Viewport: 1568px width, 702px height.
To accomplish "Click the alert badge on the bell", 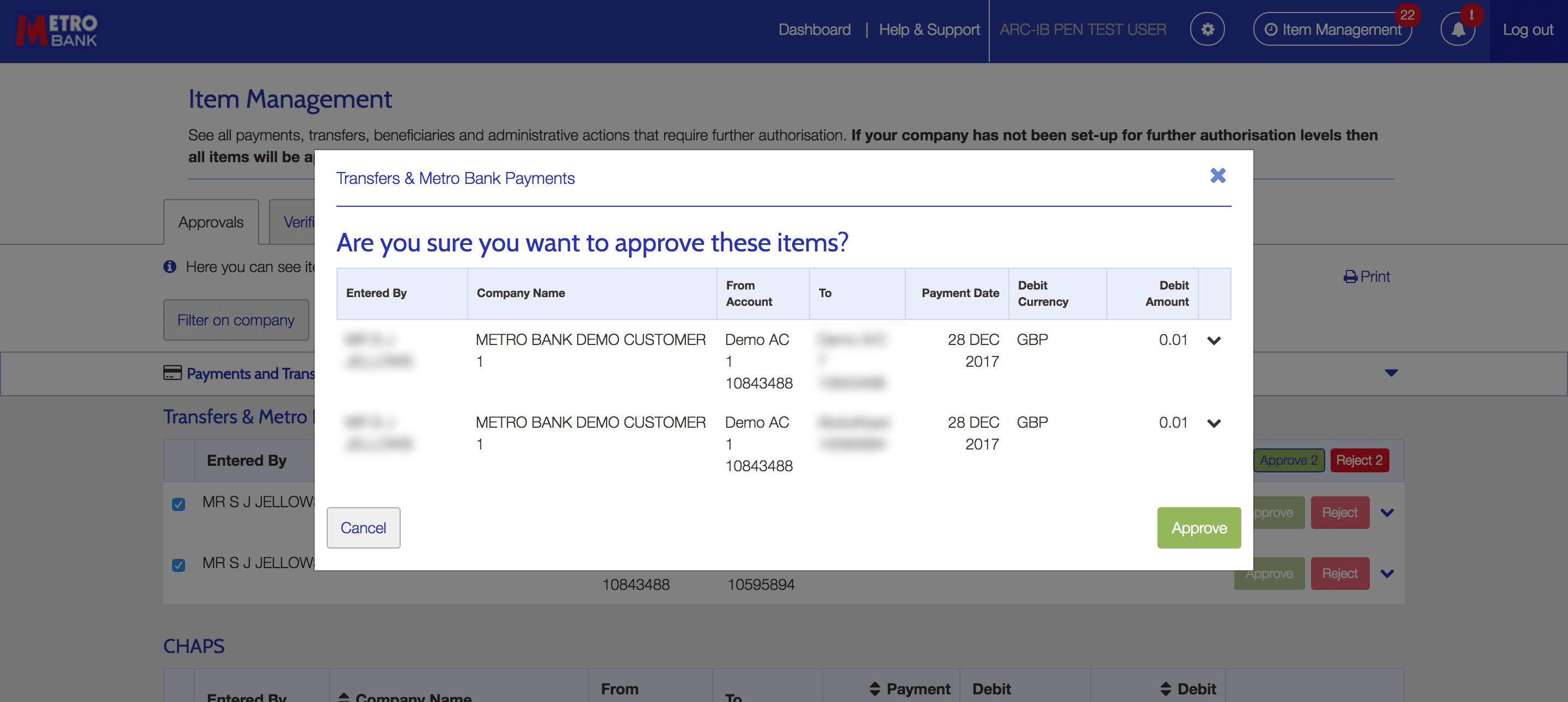I will point(1471,15).
